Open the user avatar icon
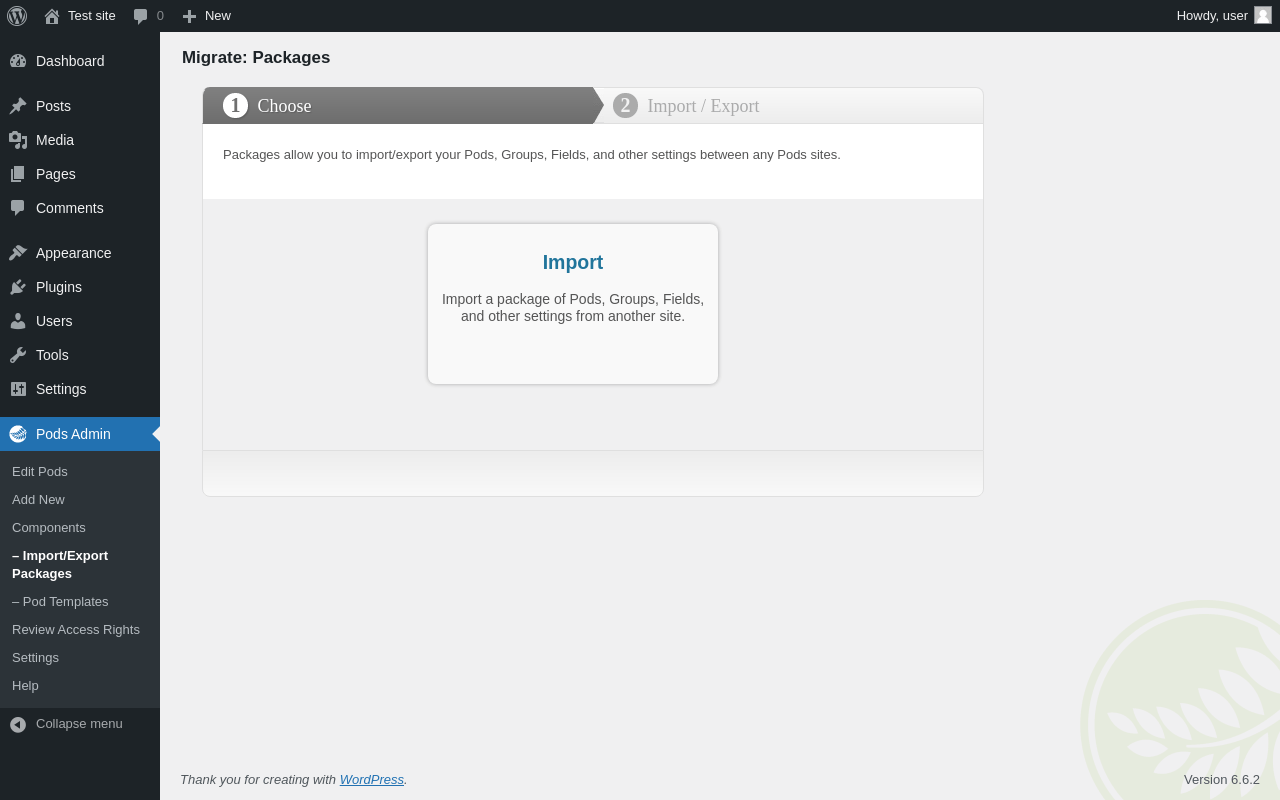 click(x=1263, y=15)
